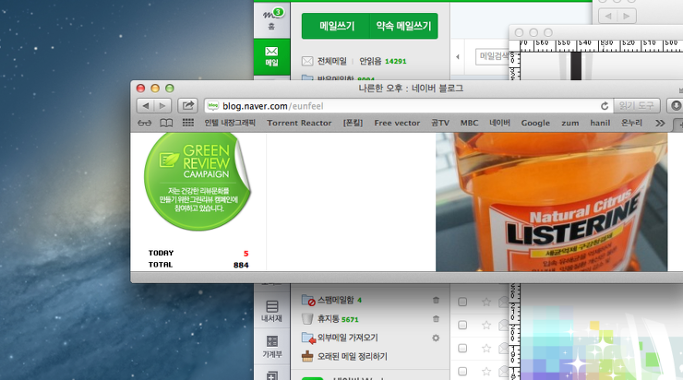Click the green 메일쓰기 compose button
683x380 pixels.
[x=336, y=26]
